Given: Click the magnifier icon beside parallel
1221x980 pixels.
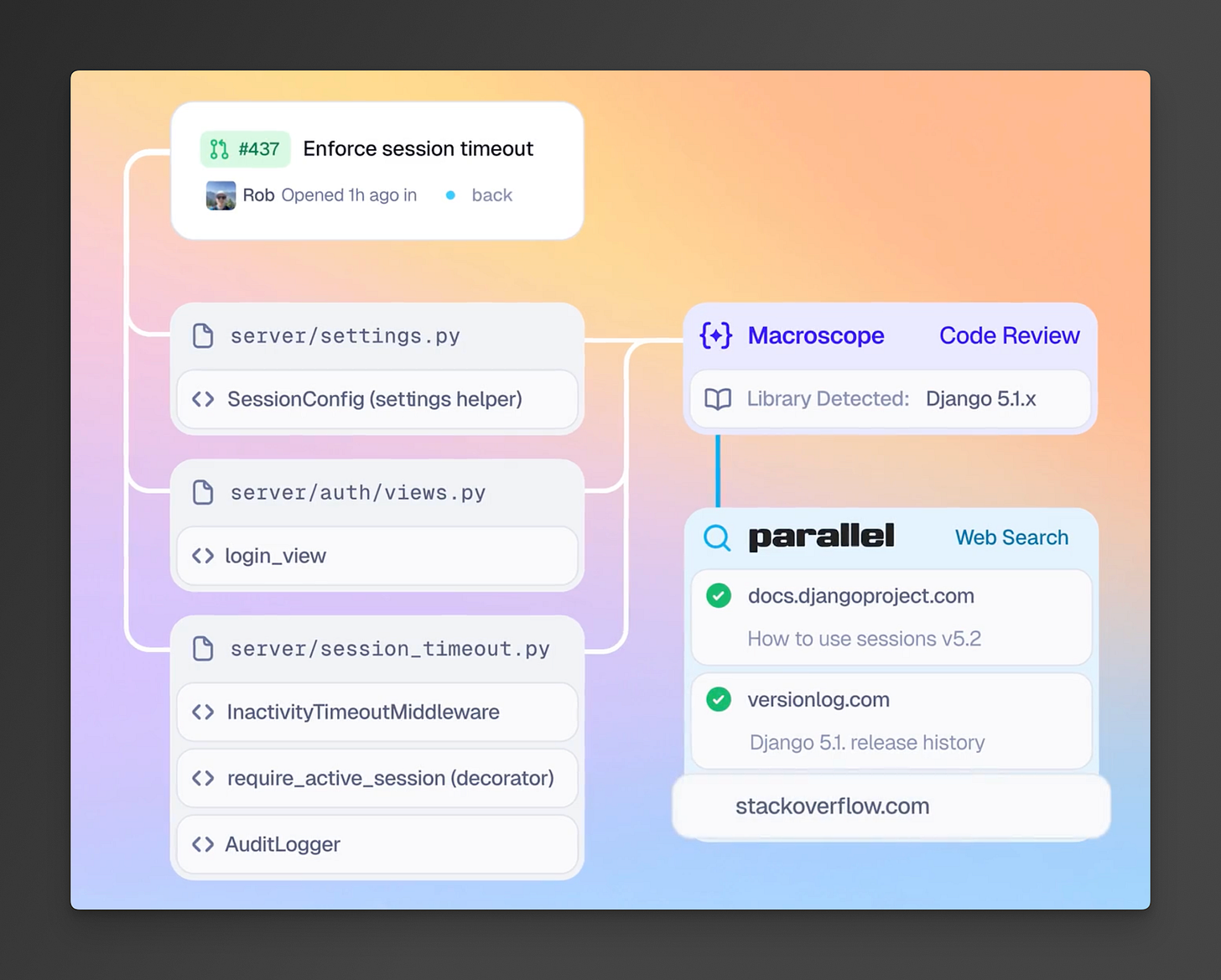Looking at the screenshot, I should click(717, 537).
